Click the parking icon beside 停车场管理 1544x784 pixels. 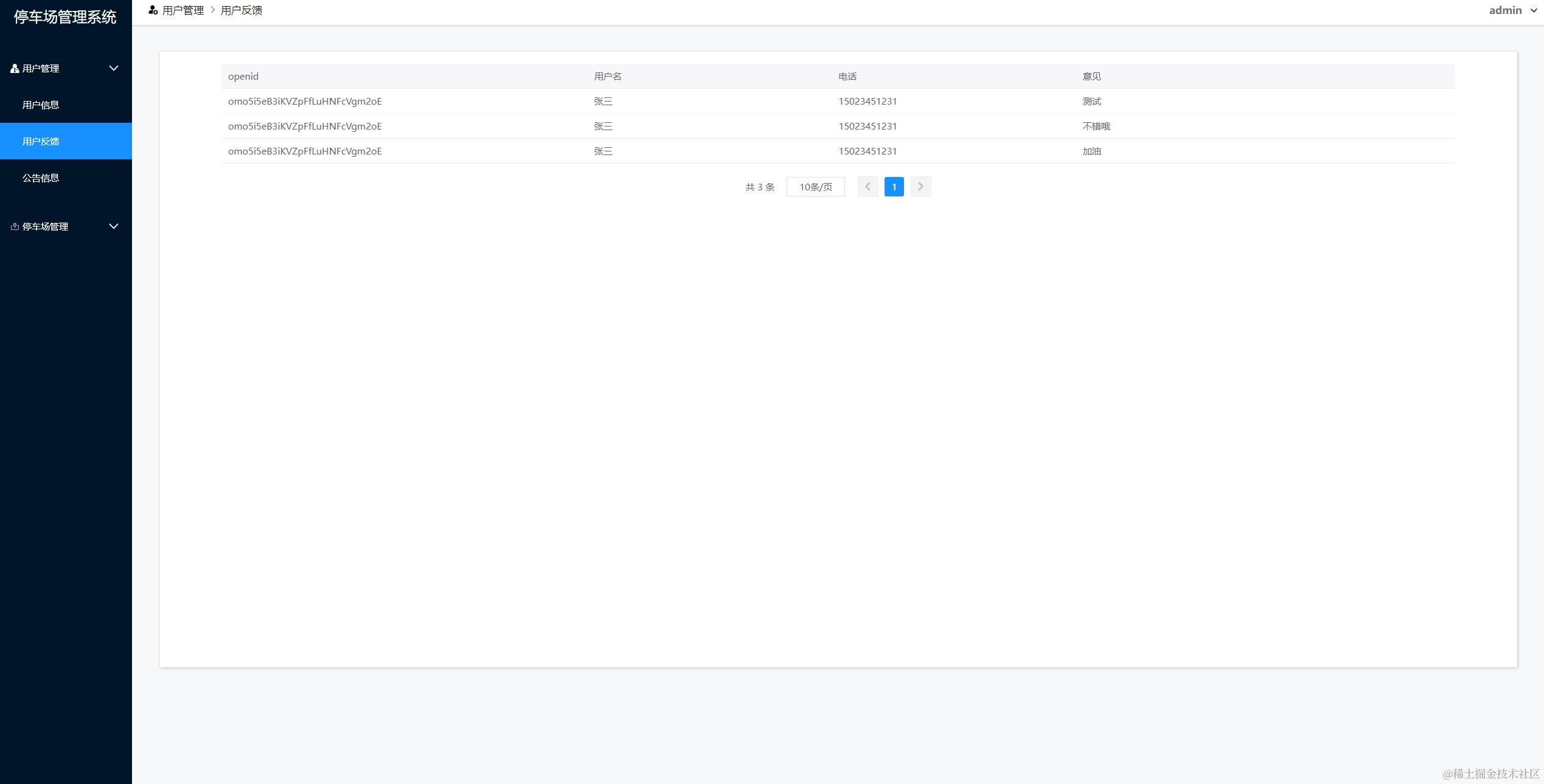click(15, 227)
